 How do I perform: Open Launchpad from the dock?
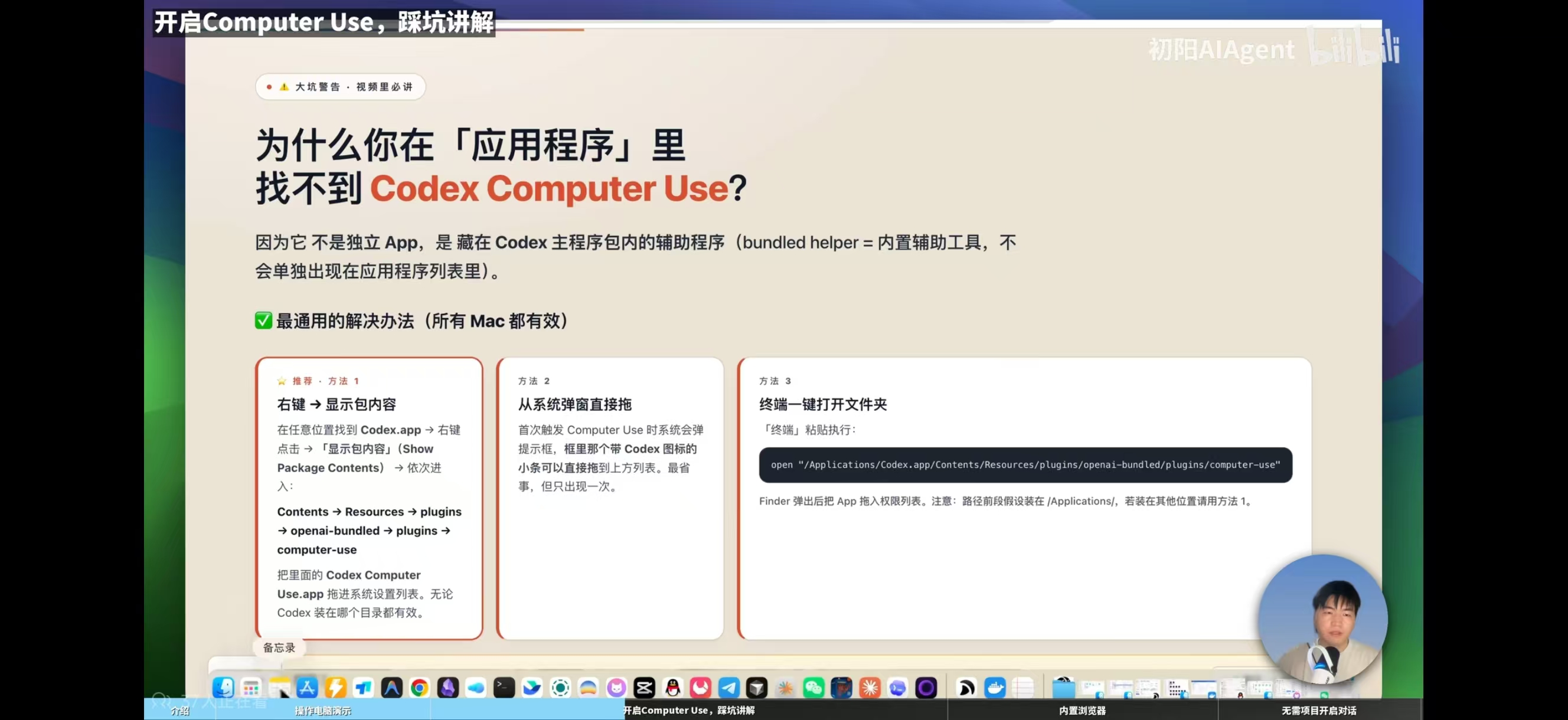click(x=251, y=688)
